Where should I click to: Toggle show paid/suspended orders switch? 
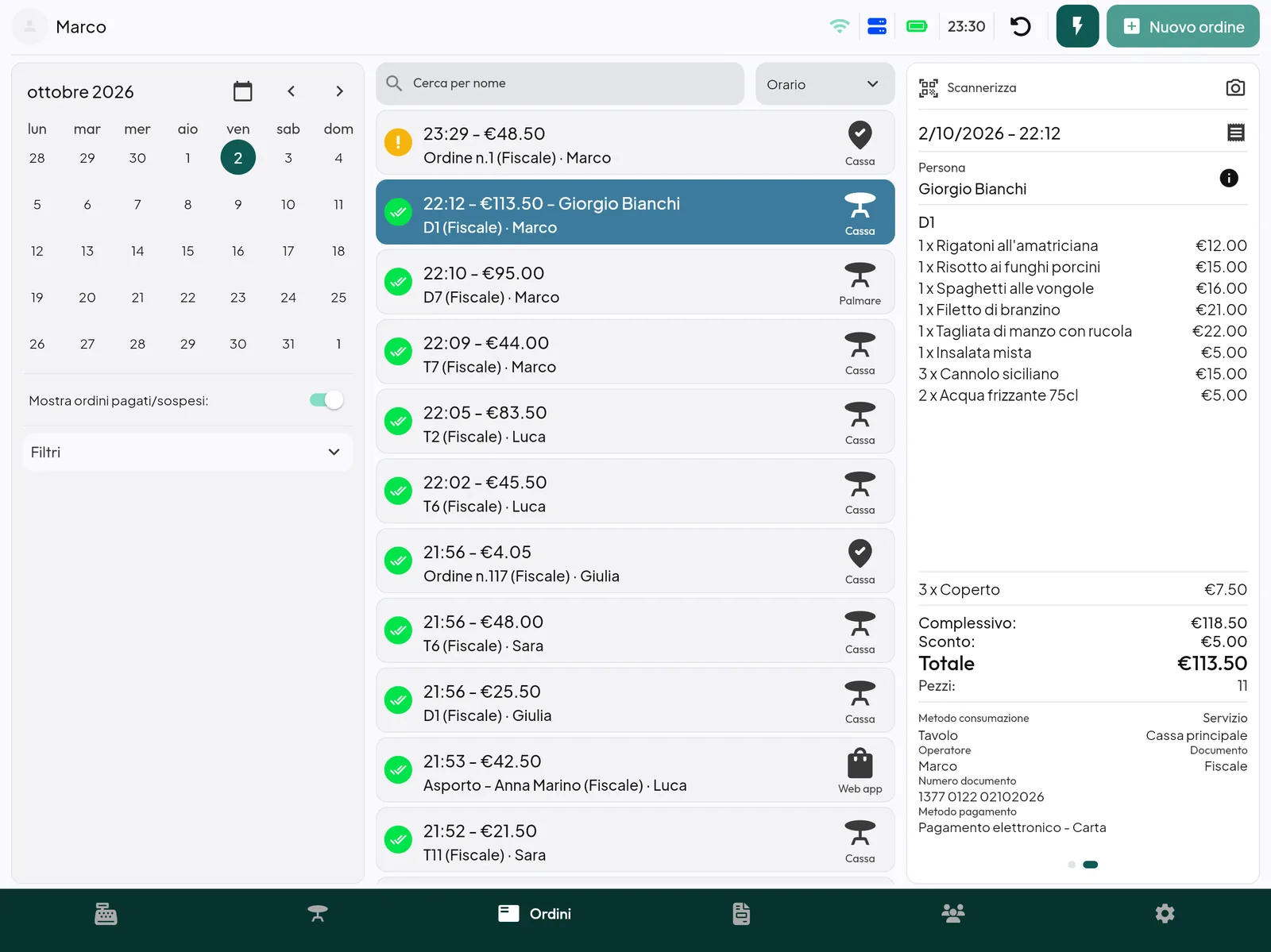point(326,400)
